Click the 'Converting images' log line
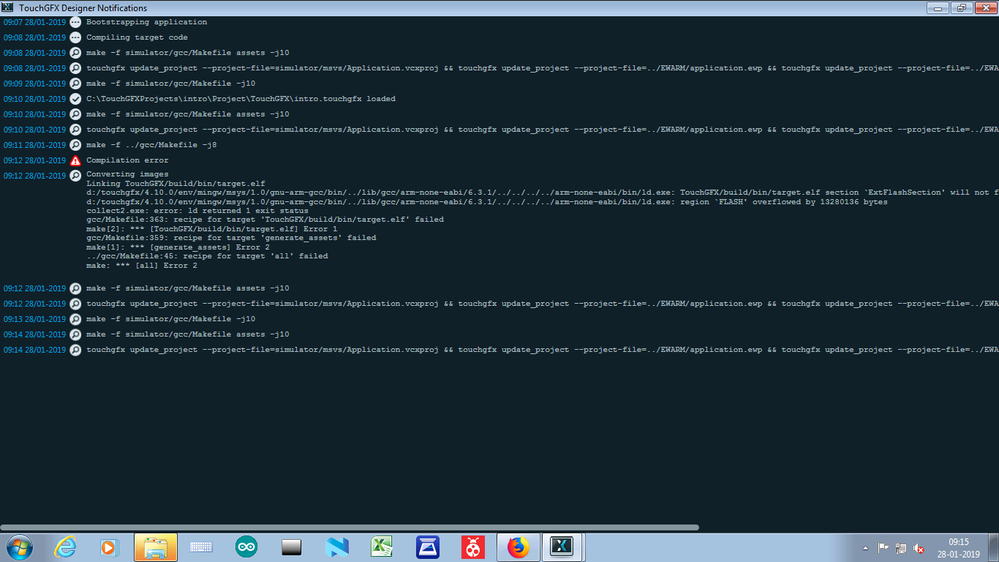This screenshot has width=999, height=562. tap(127, 174)
